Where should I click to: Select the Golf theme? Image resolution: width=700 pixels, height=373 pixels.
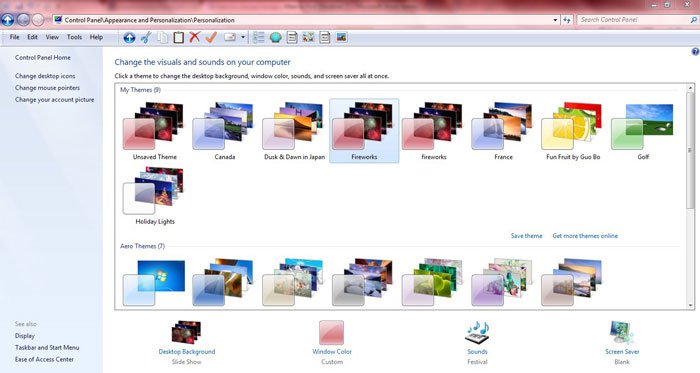[x=643, y=131]
